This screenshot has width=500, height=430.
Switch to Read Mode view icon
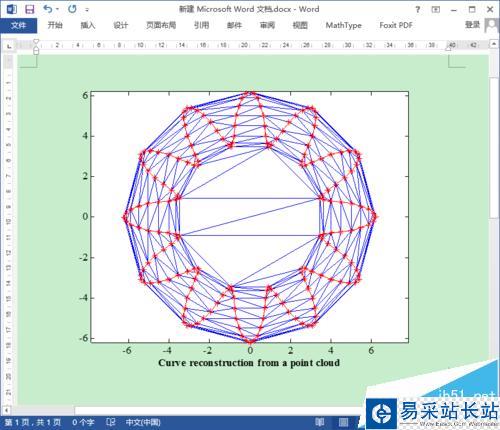[x=320, y=422]
